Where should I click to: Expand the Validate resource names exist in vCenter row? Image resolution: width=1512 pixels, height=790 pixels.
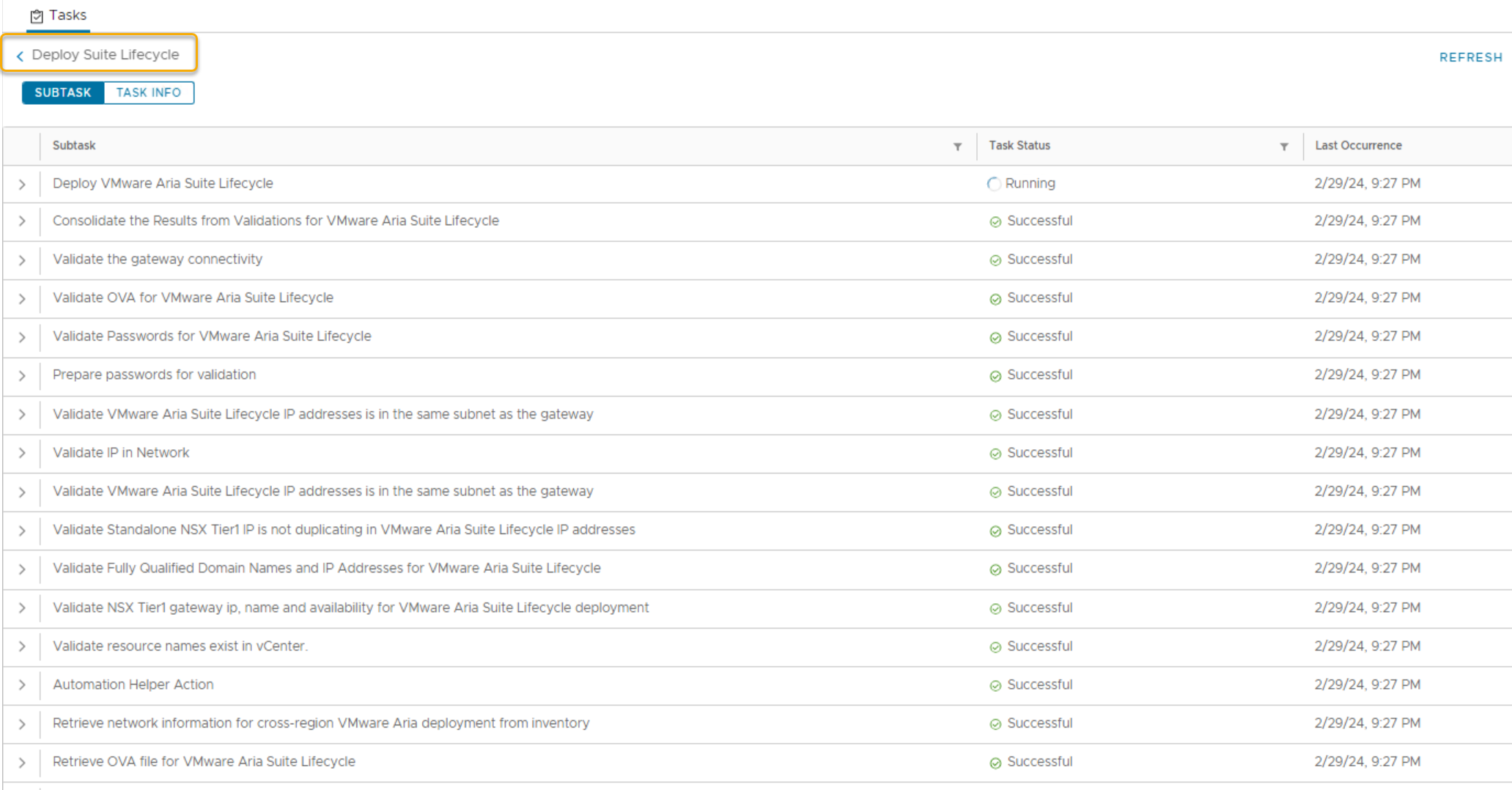pos(22,647)
